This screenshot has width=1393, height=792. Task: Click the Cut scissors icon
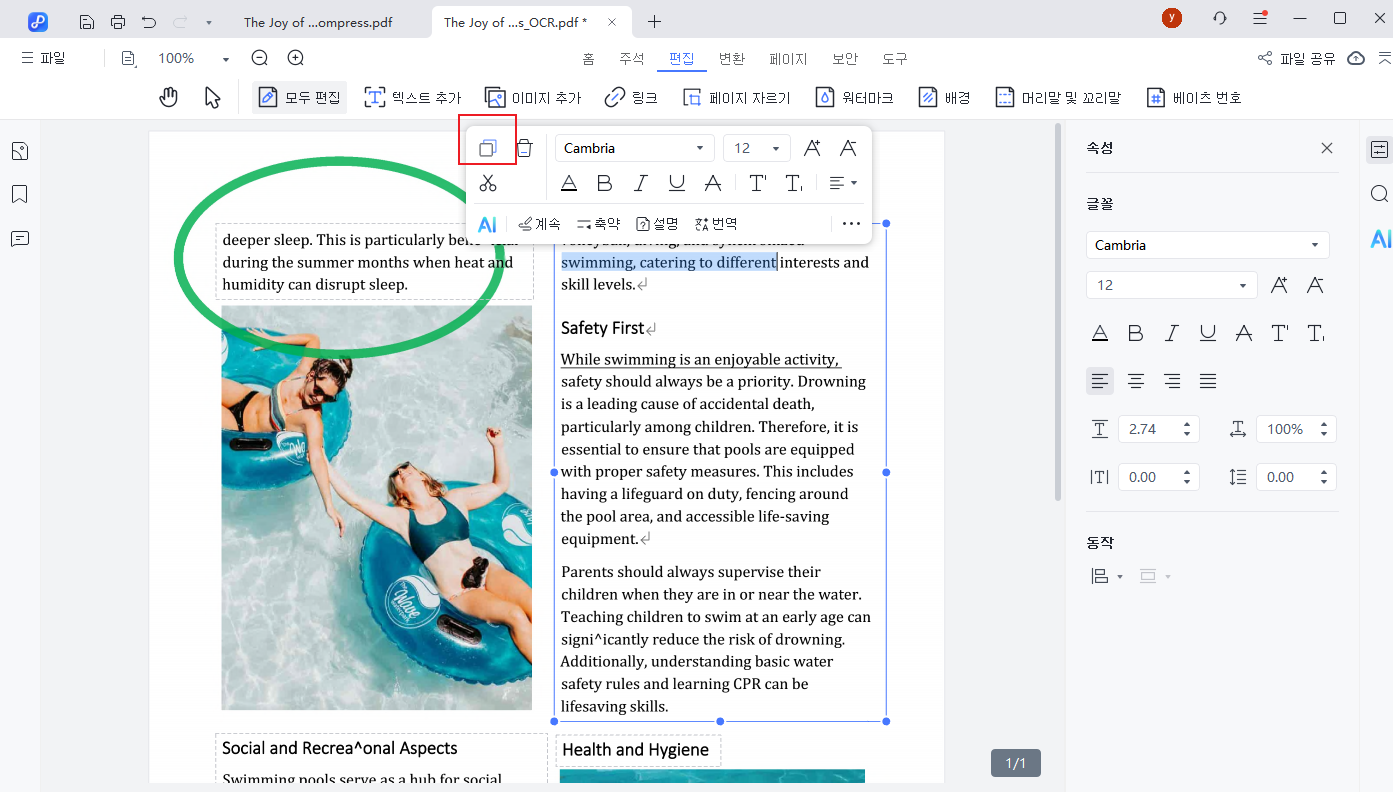pos(488,182)
